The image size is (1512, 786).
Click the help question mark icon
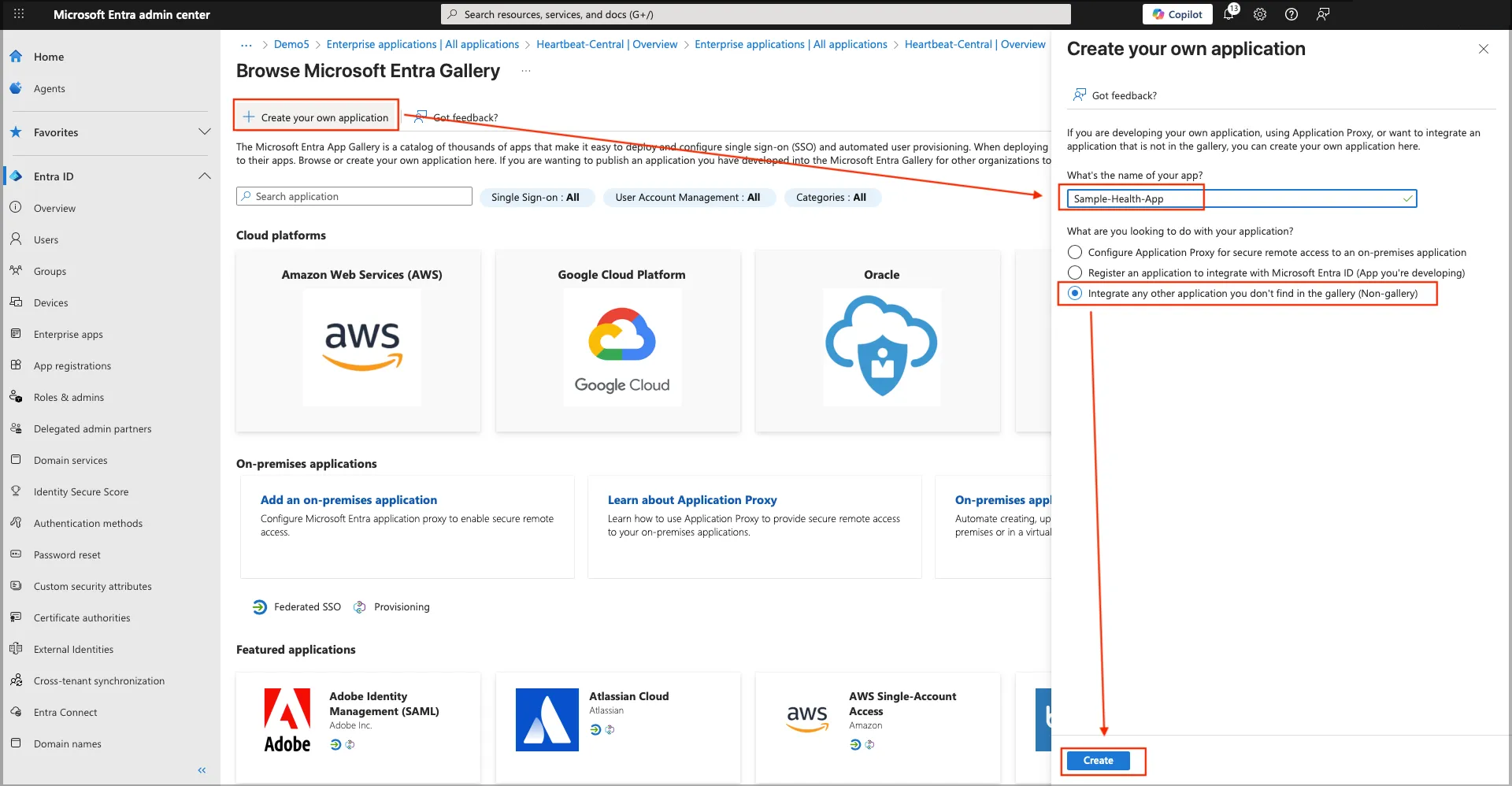tap(1291, 14)
